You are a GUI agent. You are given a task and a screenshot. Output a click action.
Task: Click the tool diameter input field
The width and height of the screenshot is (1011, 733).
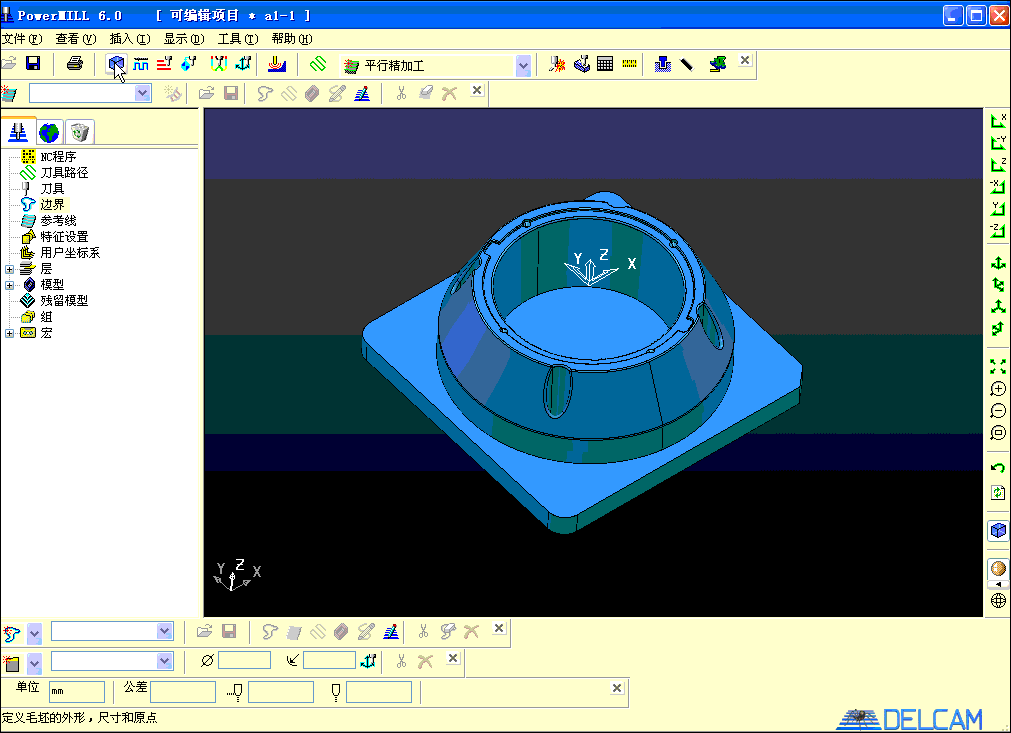(244, 660)
